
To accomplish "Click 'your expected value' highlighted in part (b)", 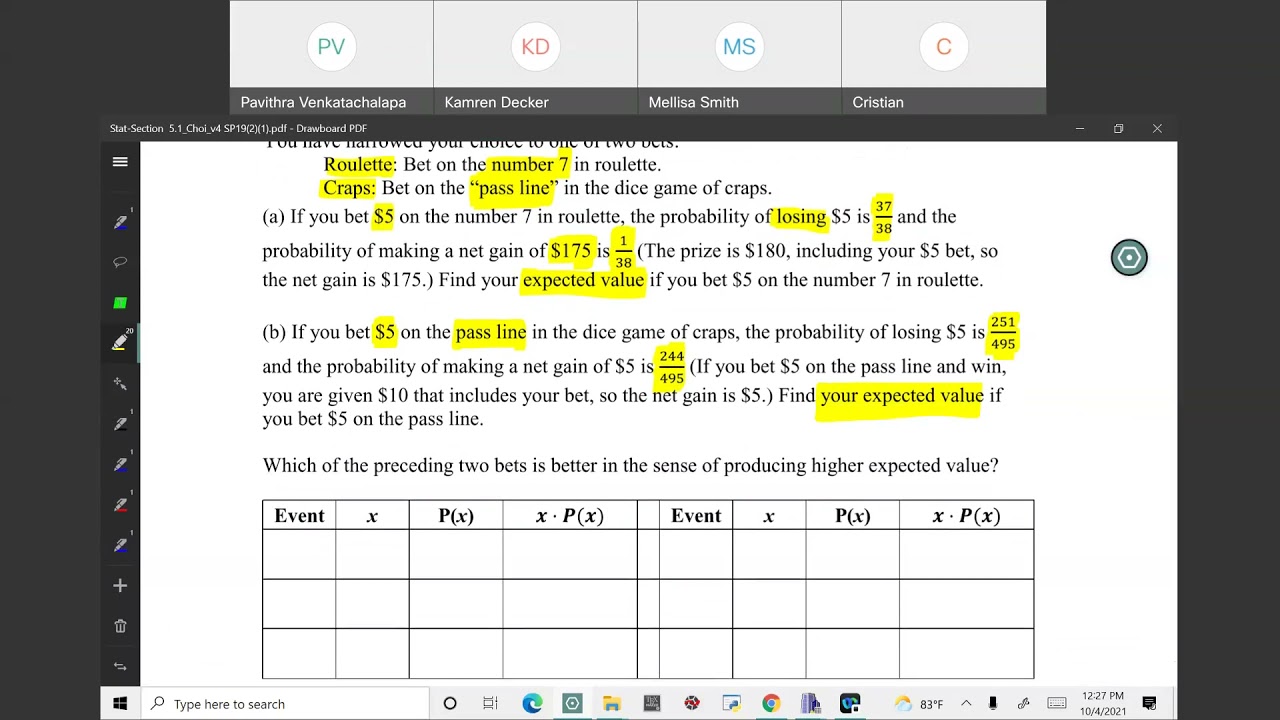I will [901, 396].
